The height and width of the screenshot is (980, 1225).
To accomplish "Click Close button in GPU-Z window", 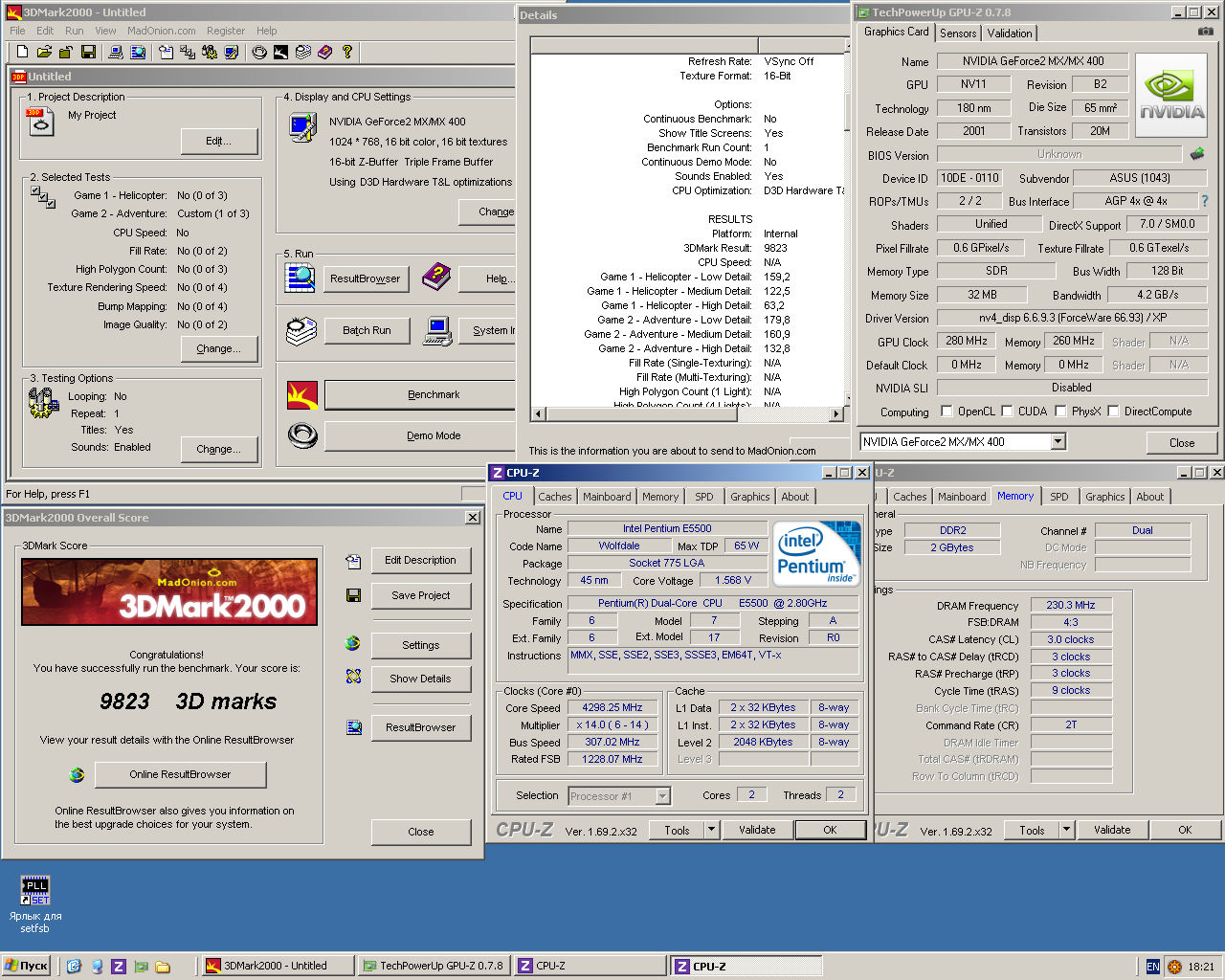I will pyautogui.click(x=1182, y=442).
